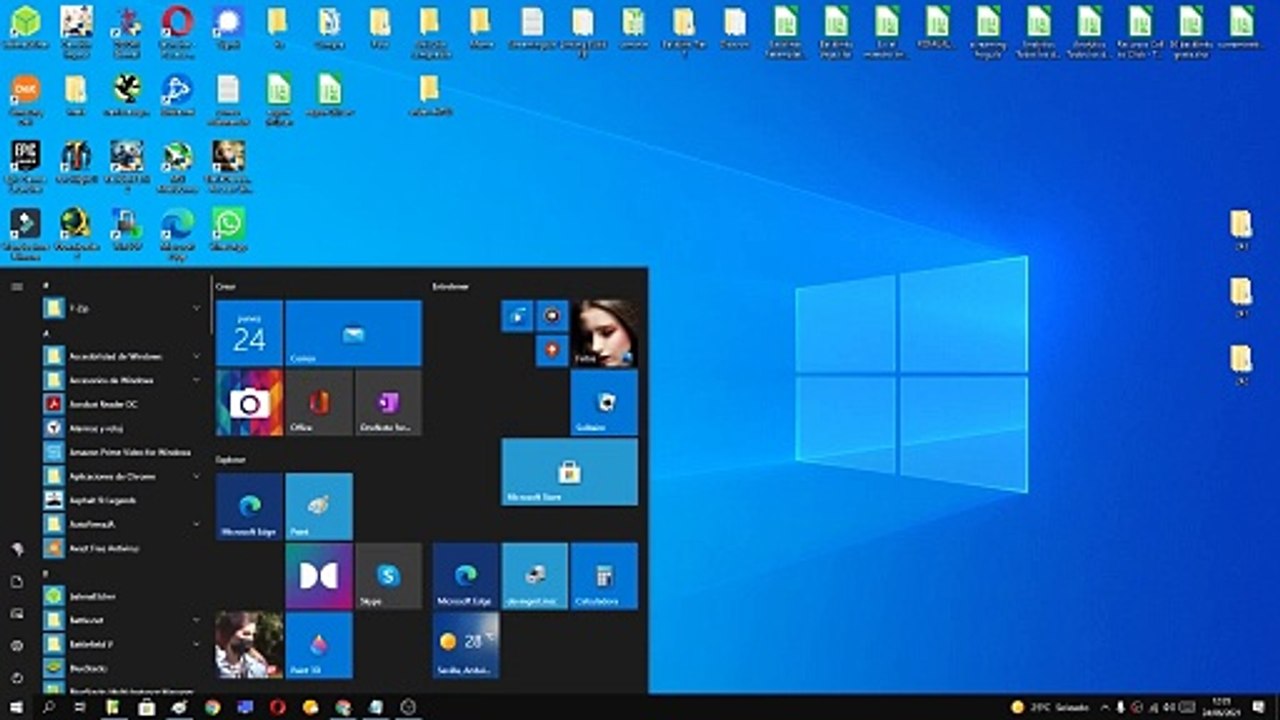Screen dimensions: 1280x720
Task: Open the taskbar weather widget
Action: (1050, 707)
